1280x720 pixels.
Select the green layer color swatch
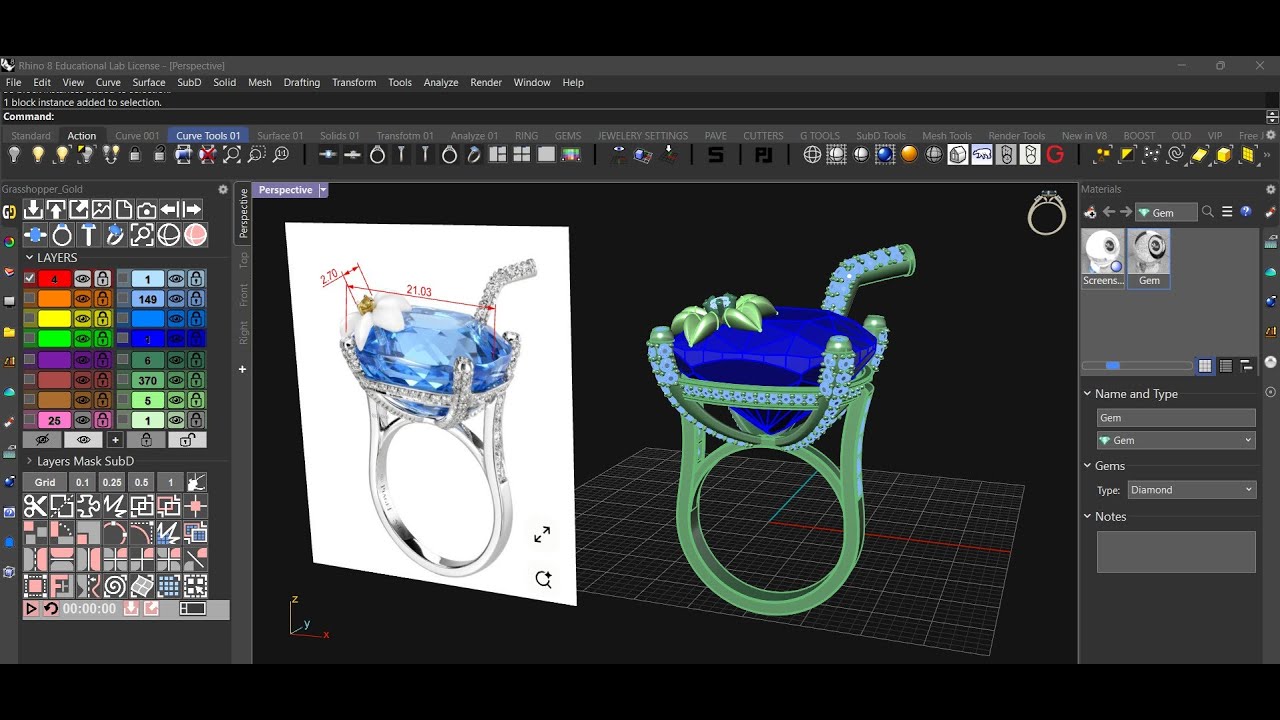[x=54, y=339]
